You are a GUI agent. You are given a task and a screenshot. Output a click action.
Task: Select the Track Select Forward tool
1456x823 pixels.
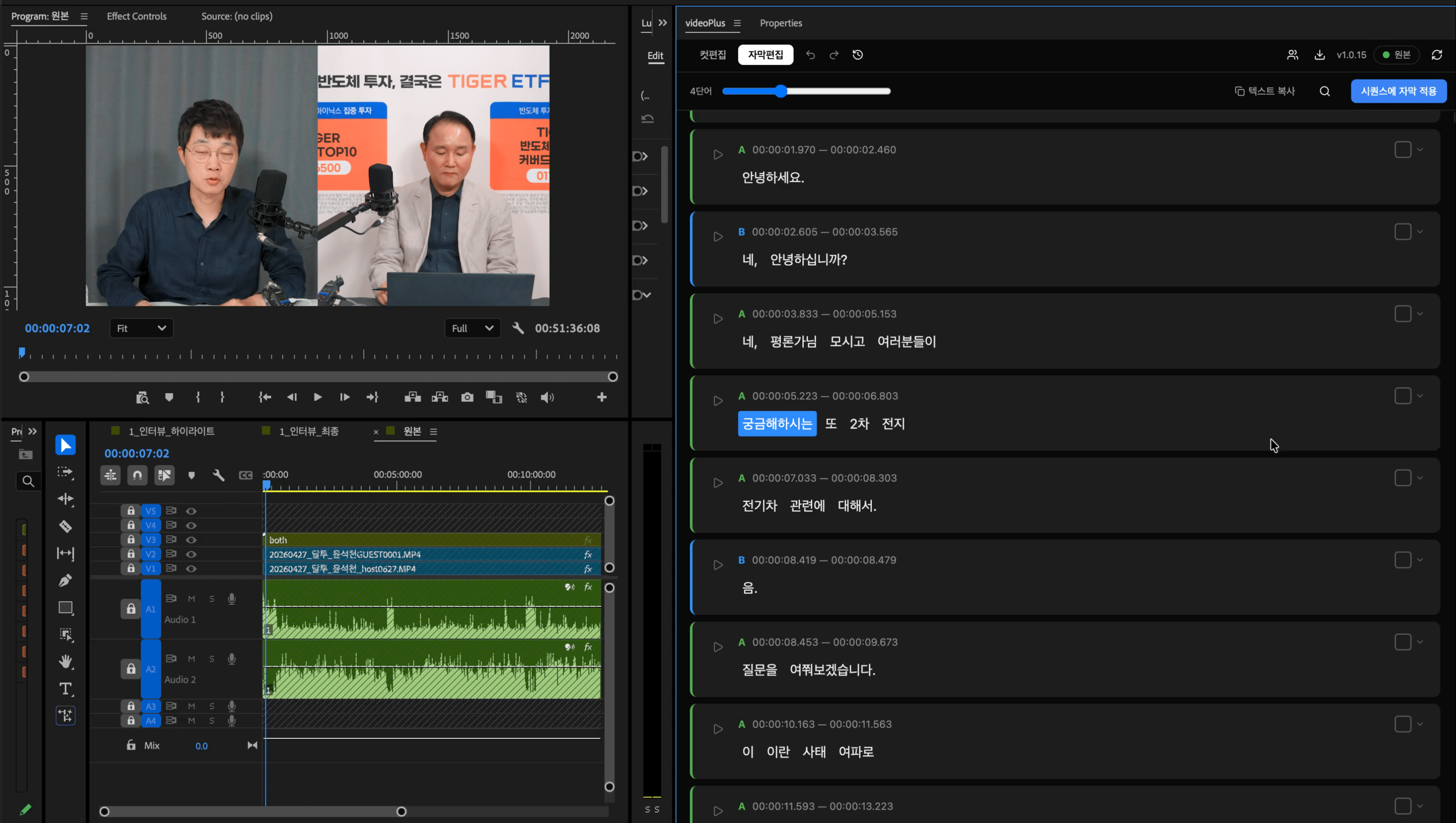pyautogui.click(x=65, y=472)
